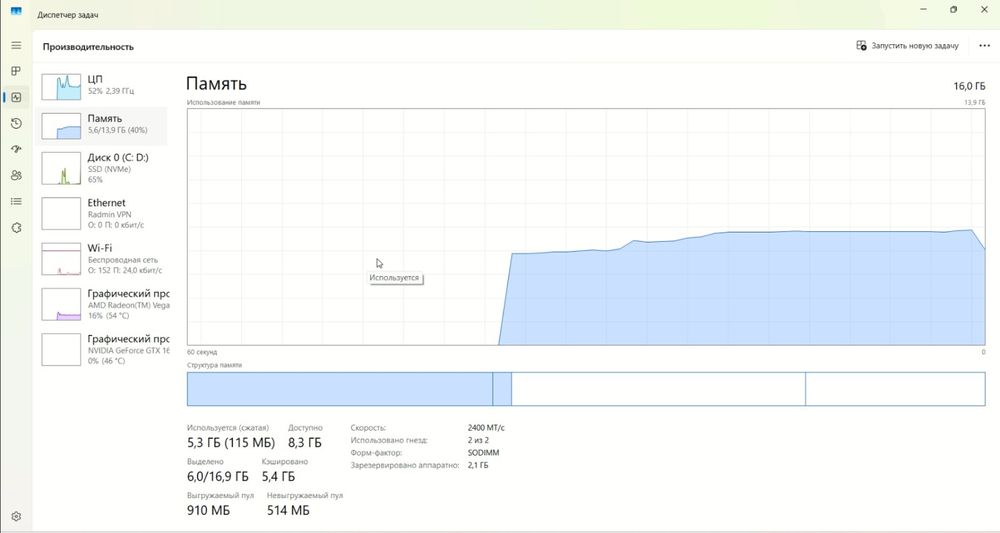
Task: Click the 'Структура памяти' label
Action: click(214, 365)
